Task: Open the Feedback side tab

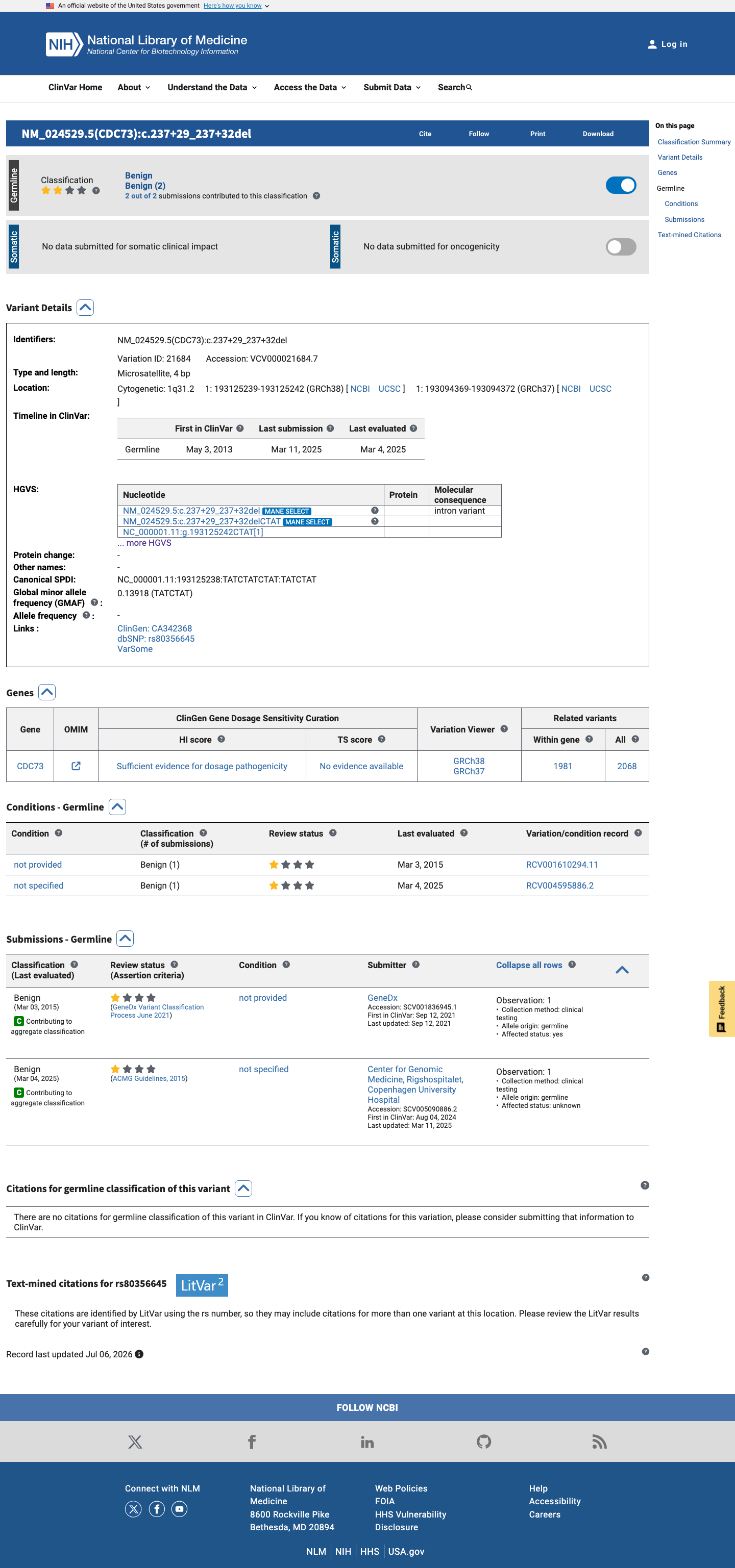Action: (722, 1008)
